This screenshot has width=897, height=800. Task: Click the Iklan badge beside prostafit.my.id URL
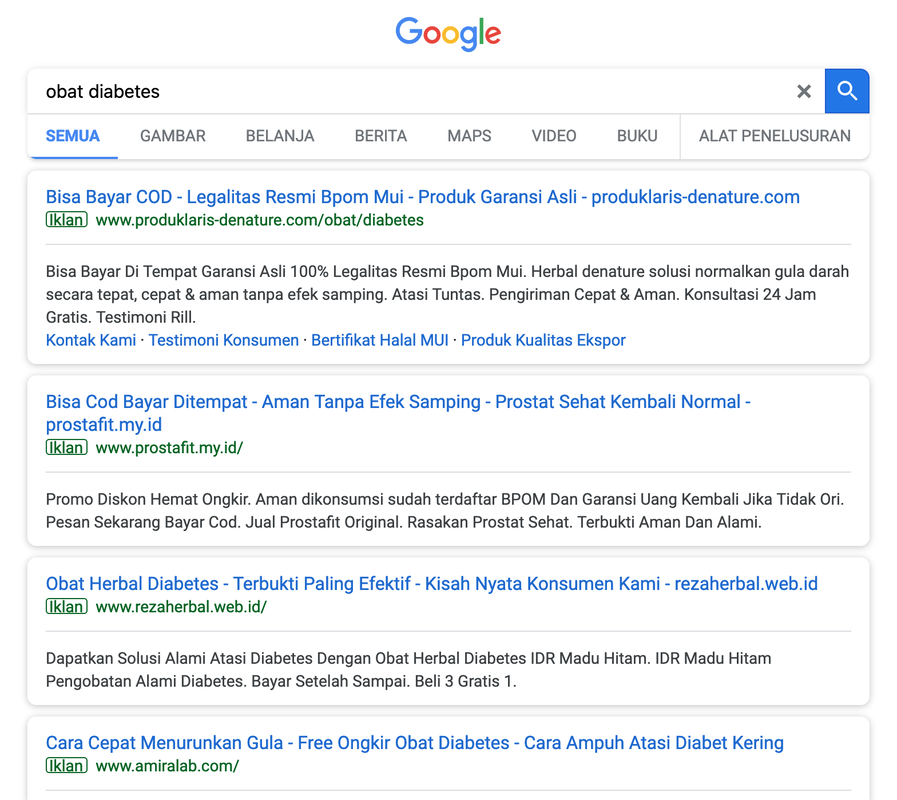tap(66, 448)
